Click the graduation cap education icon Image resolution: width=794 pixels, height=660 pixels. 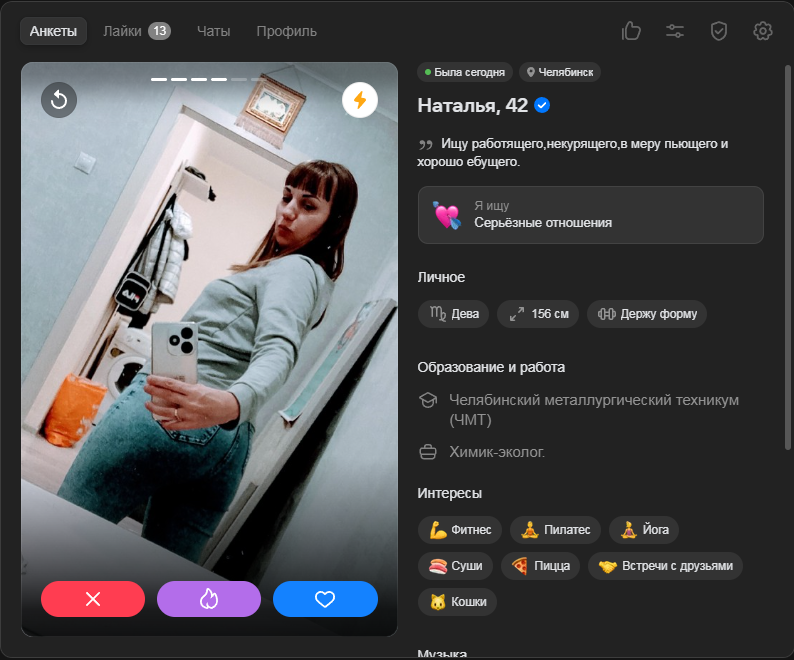tap(428, 400)
